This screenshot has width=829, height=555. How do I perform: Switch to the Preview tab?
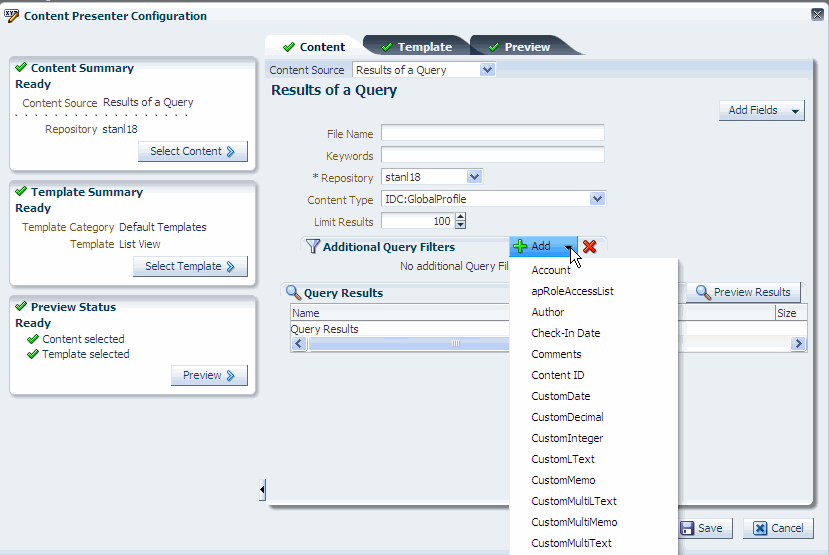519,47
